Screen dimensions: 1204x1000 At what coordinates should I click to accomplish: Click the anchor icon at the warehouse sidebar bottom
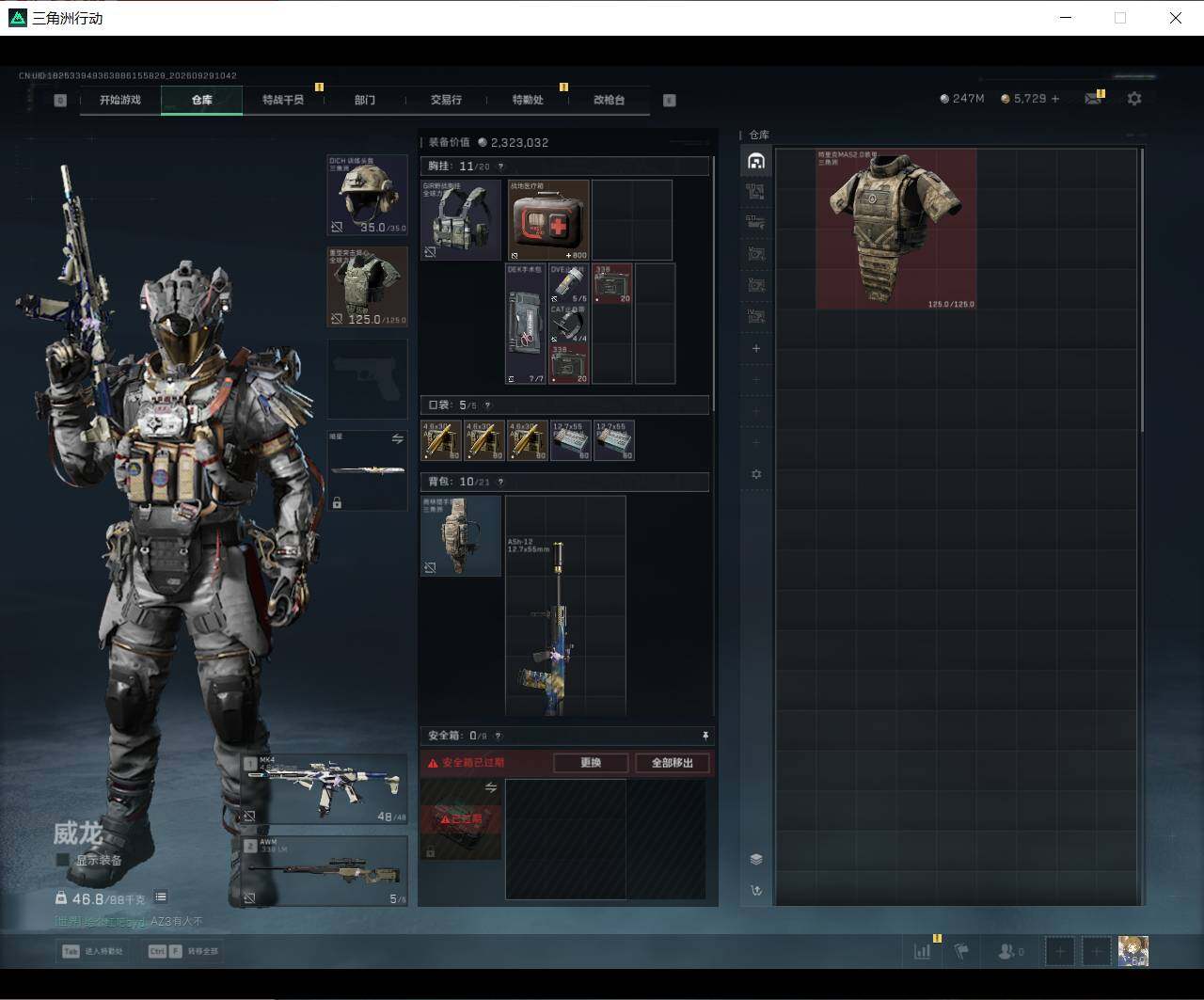point(755,890)
